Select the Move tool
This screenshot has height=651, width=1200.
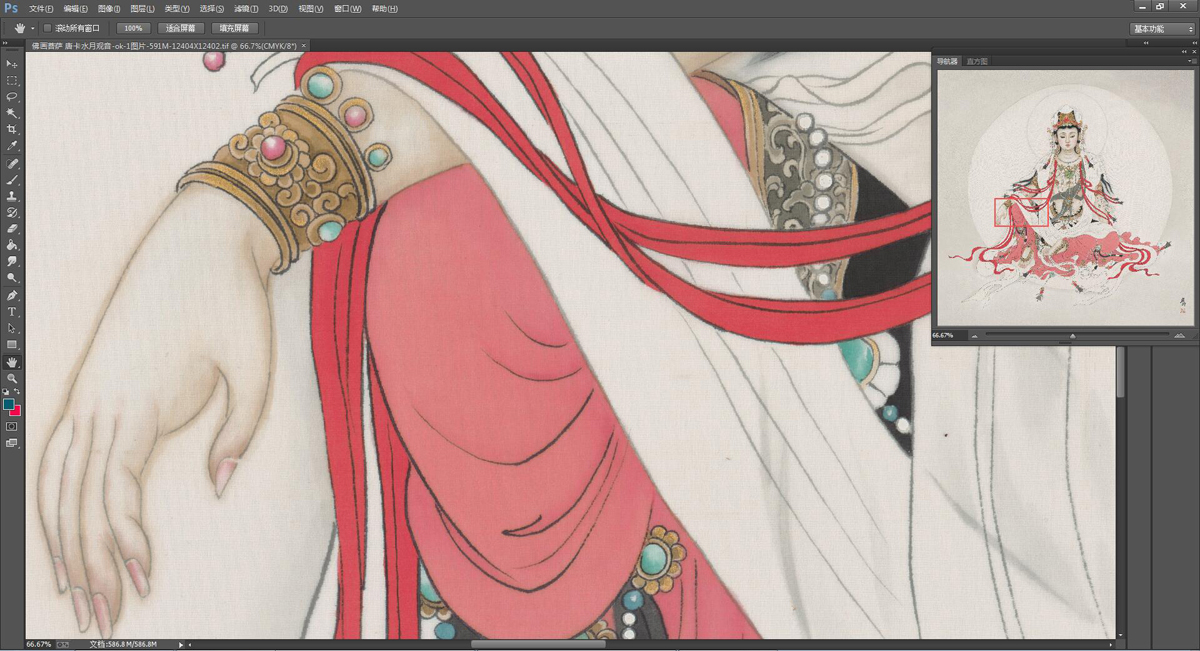(x=12, y=64)
